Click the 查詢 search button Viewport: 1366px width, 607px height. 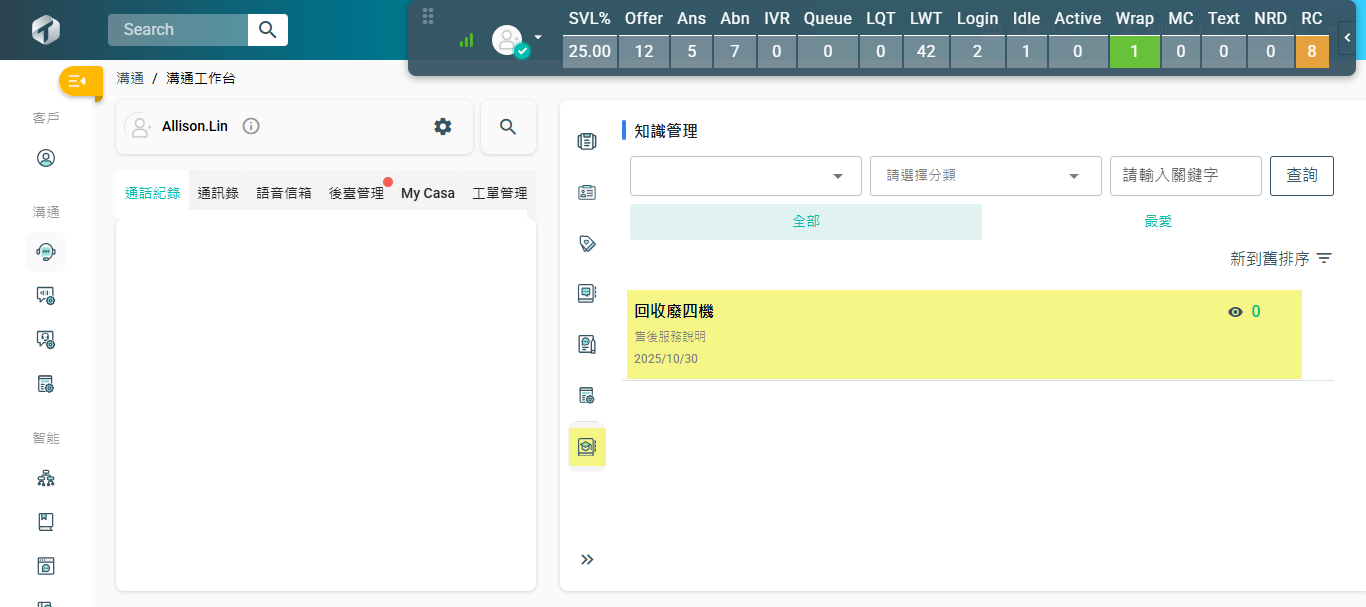[x=1301, y=176]
